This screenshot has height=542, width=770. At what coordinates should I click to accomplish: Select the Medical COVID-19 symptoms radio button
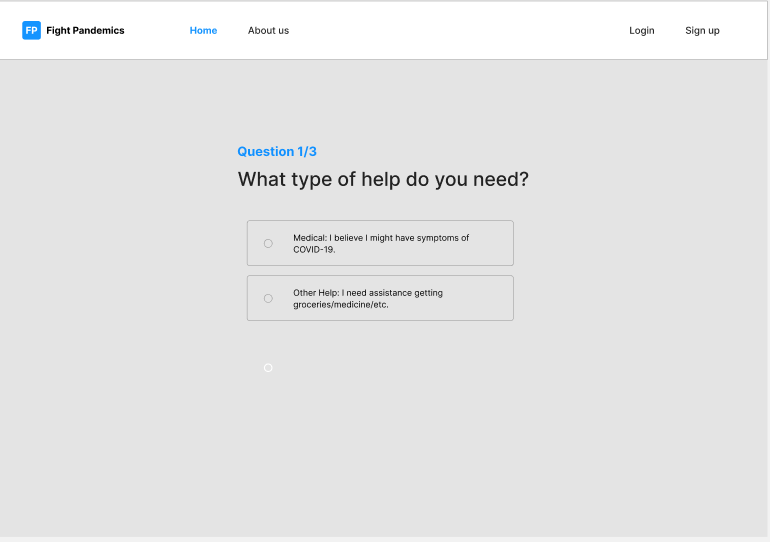(x=268, y=244)
